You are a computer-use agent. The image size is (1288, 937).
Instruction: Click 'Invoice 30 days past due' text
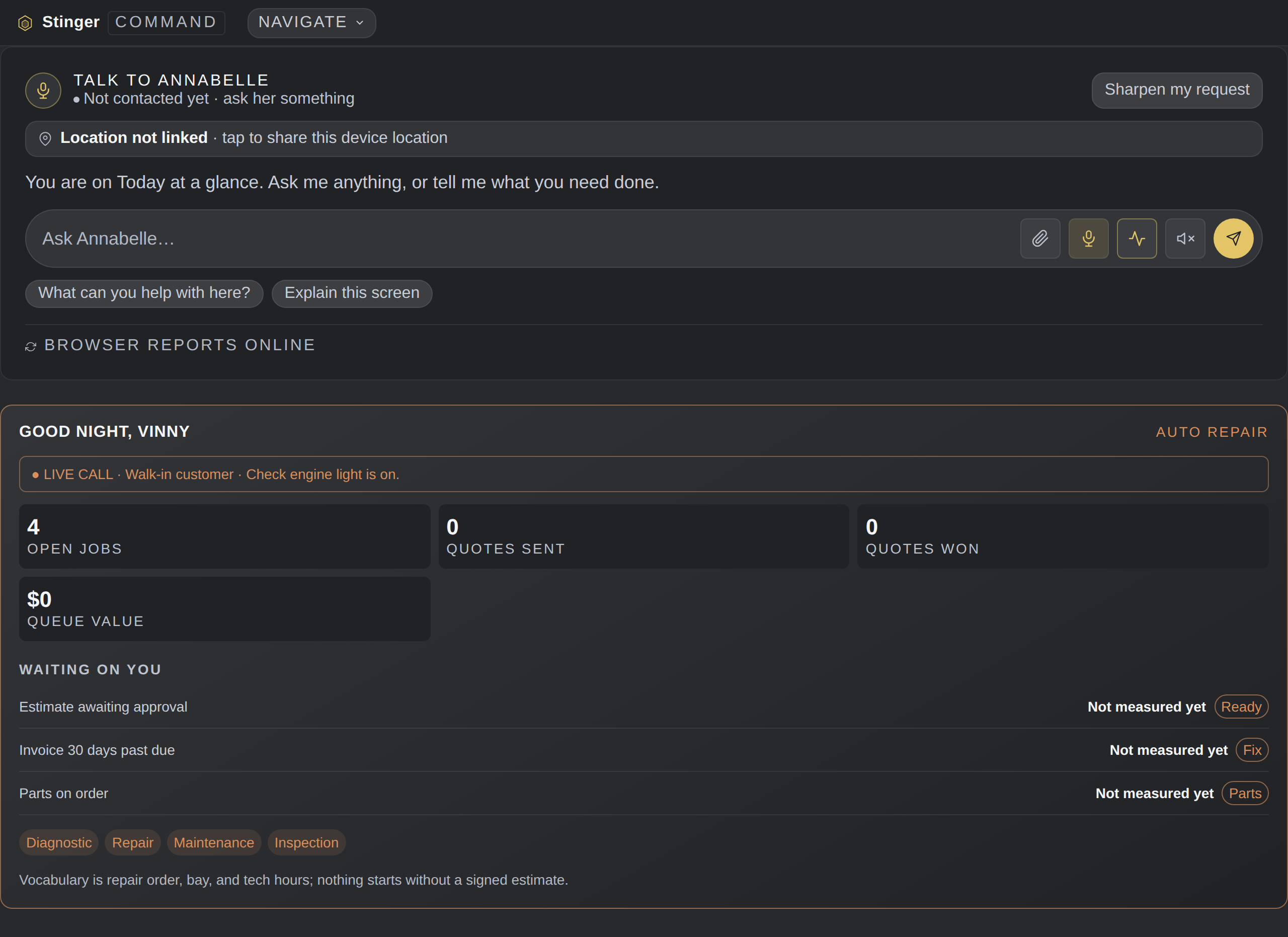97,750
